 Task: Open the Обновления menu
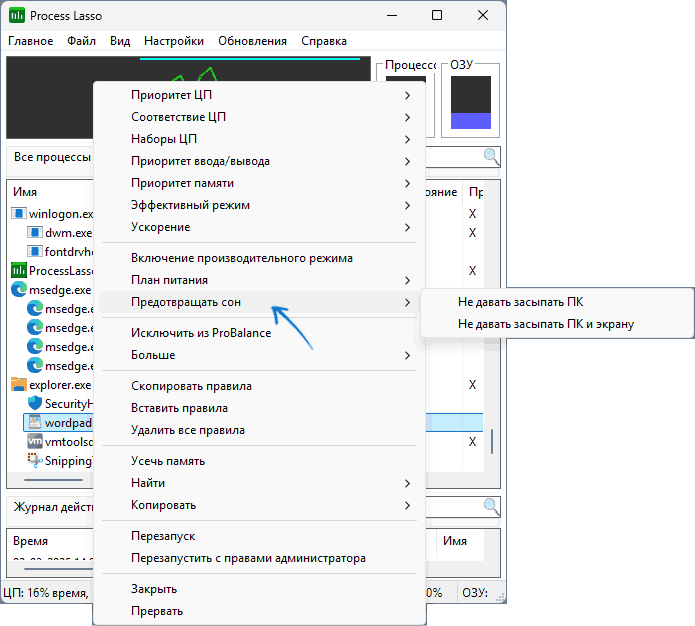(x=252, y=41)
